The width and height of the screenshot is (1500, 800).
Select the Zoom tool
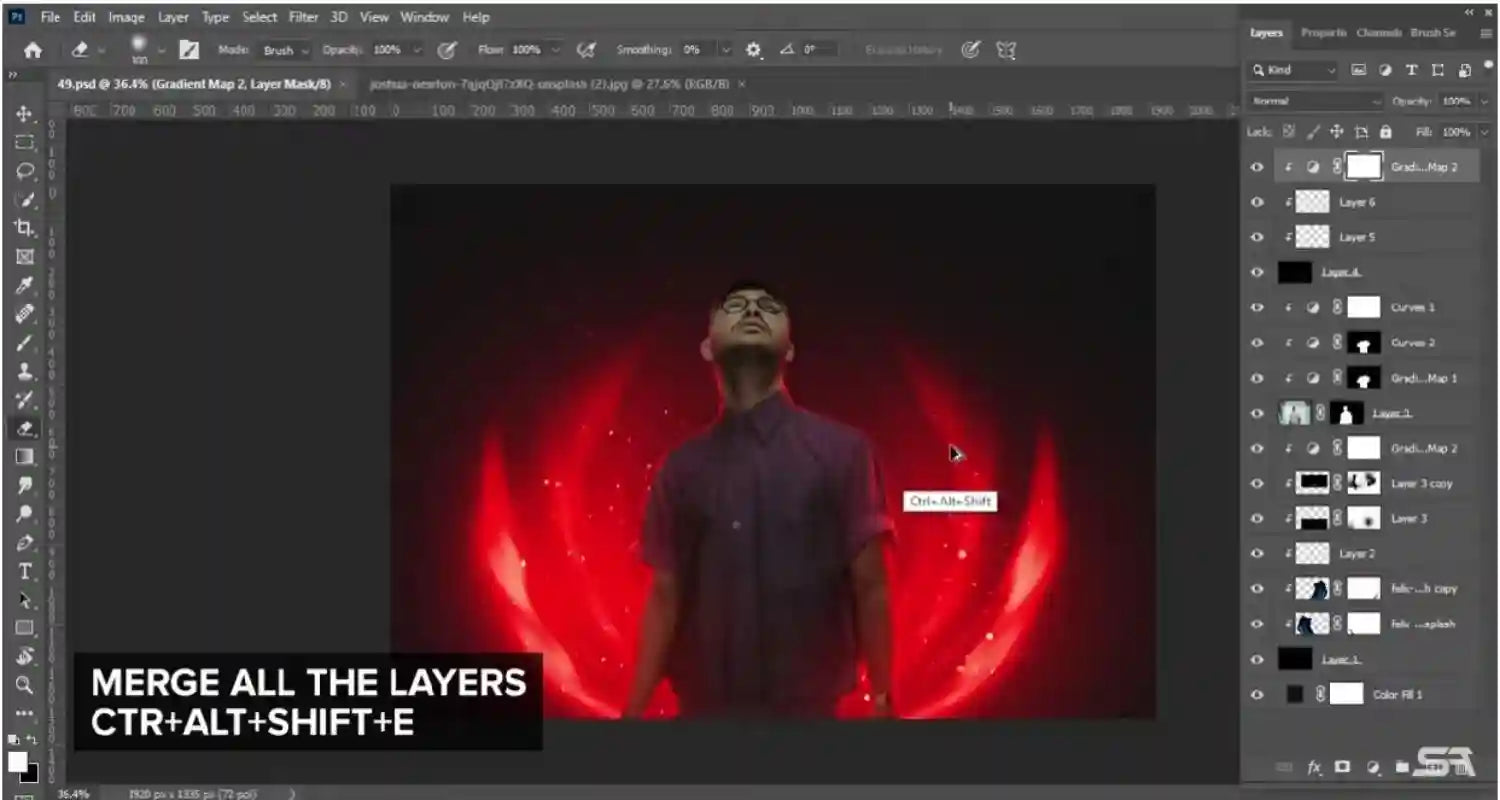tap(24, 686)
